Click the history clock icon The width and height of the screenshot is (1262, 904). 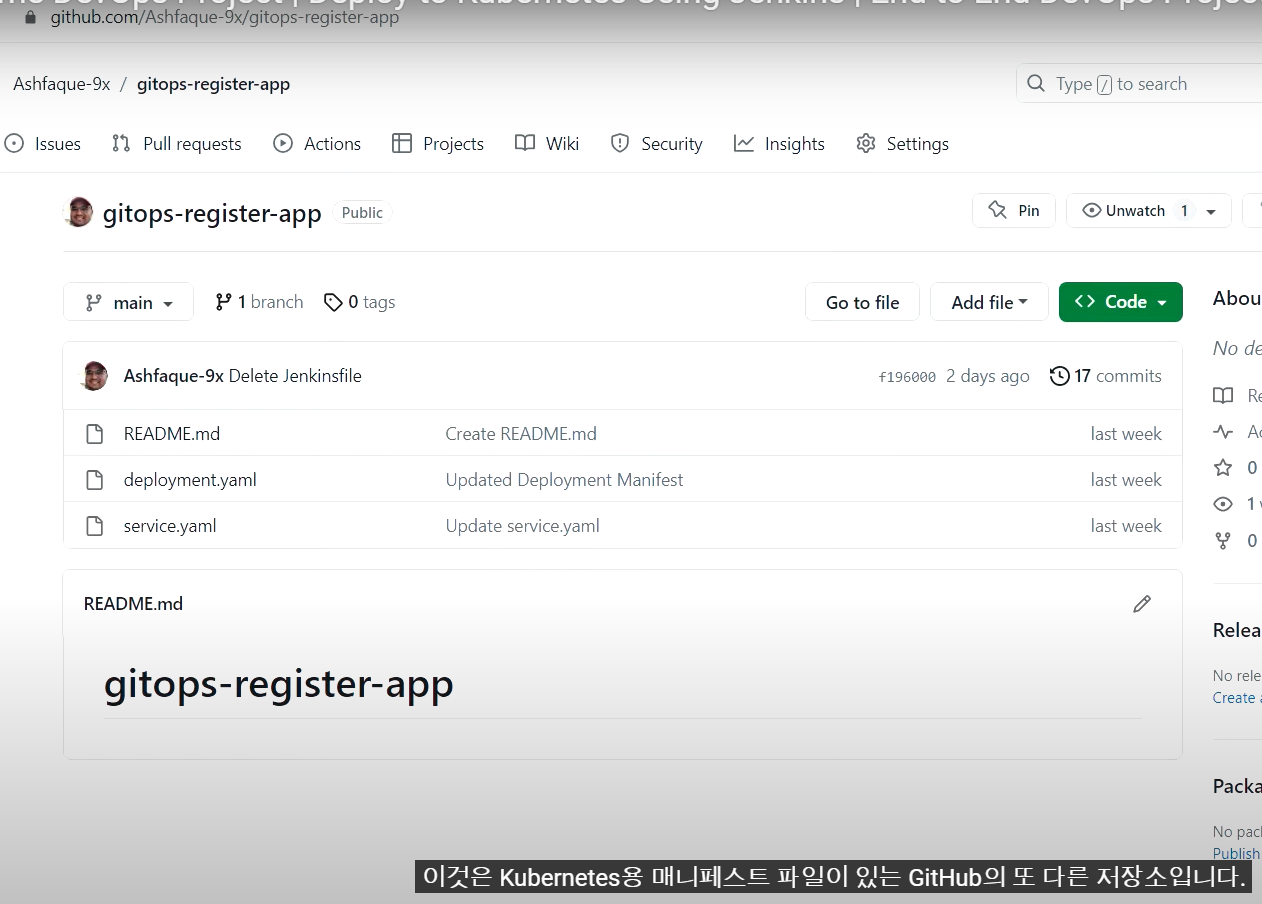pos(1059,376)
